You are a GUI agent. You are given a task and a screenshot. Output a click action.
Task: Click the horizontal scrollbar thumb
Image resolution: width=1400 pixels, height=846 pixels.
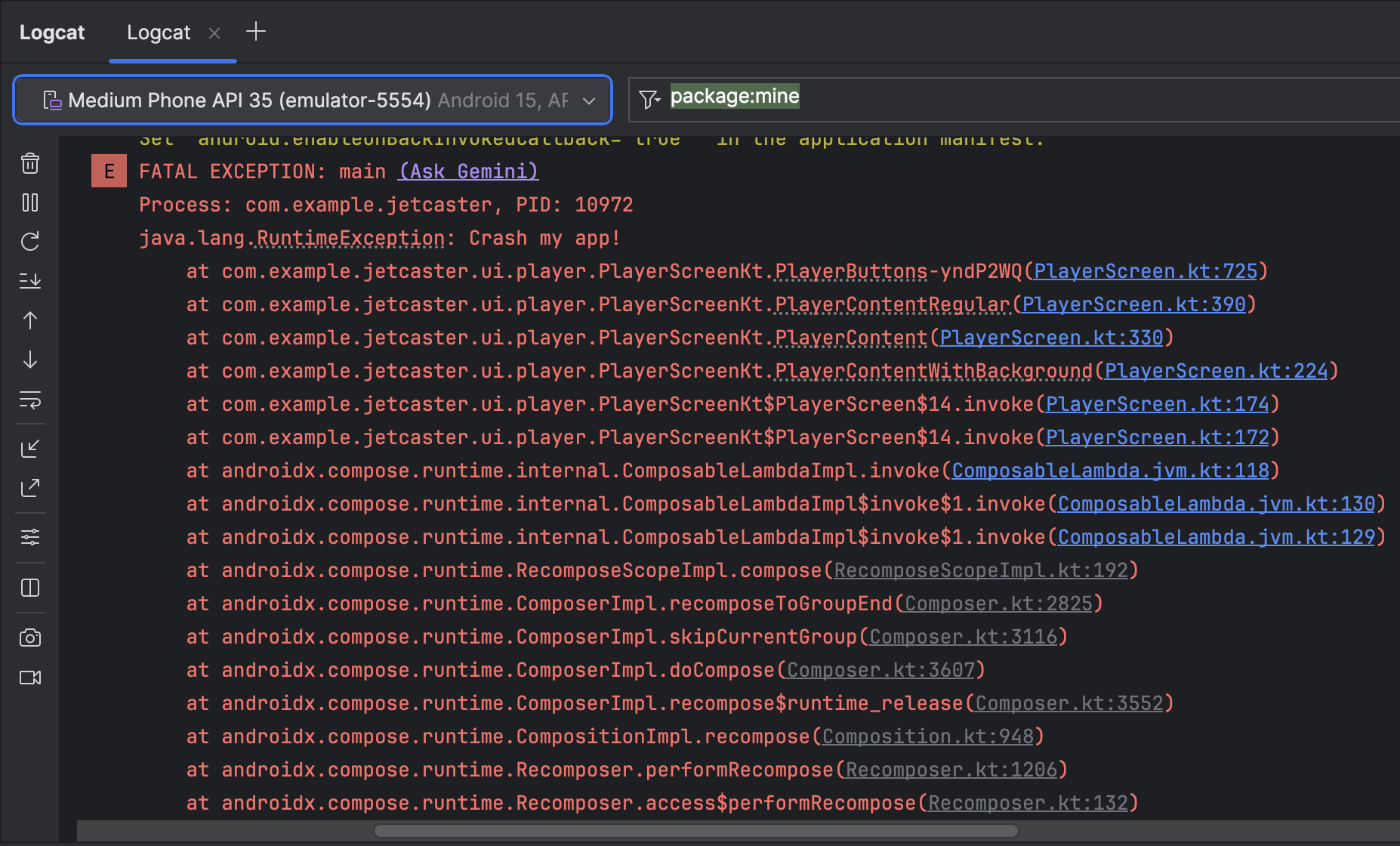(x=696, y=831)
